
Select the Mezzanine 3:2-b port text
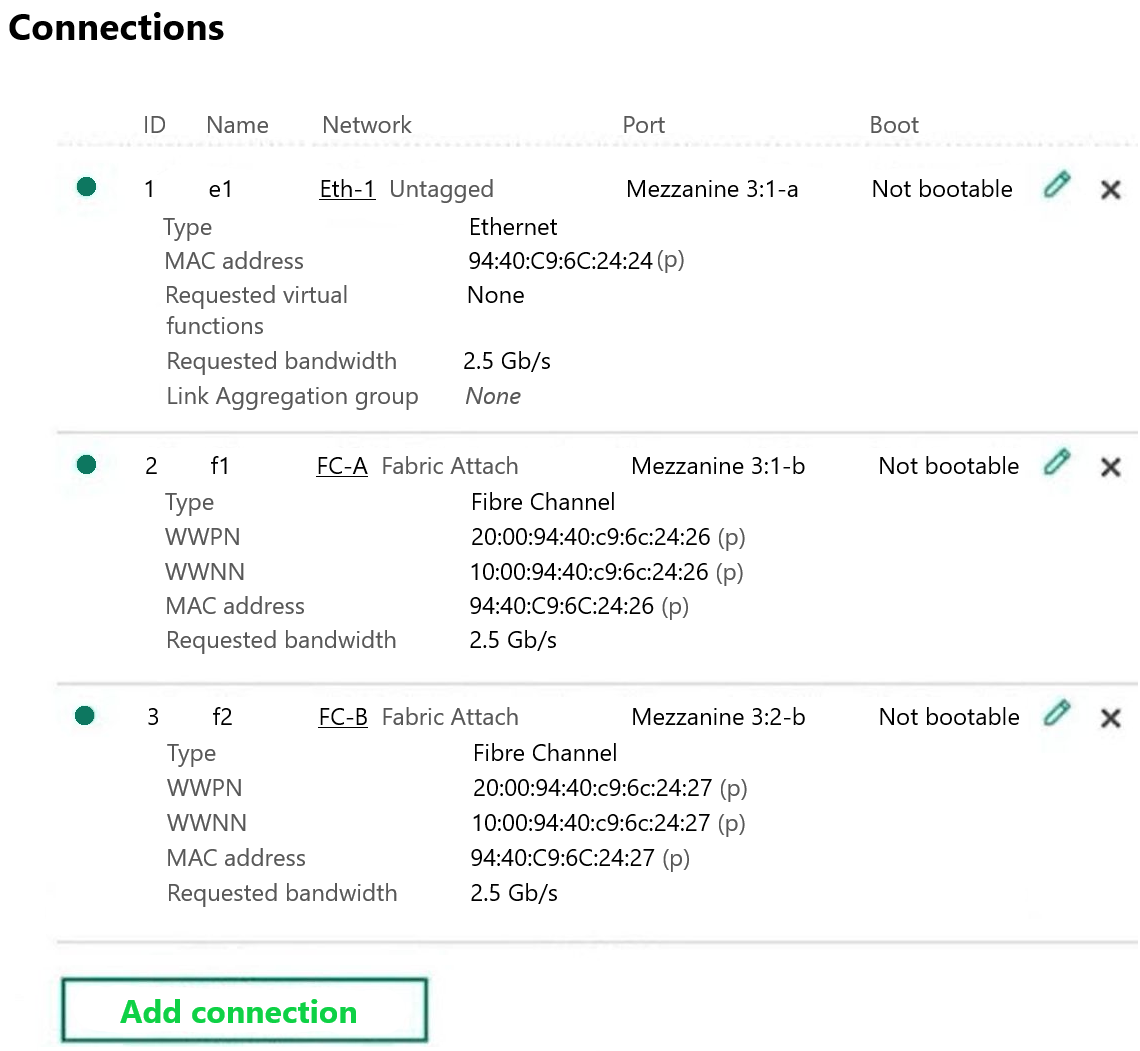point(718,717)
